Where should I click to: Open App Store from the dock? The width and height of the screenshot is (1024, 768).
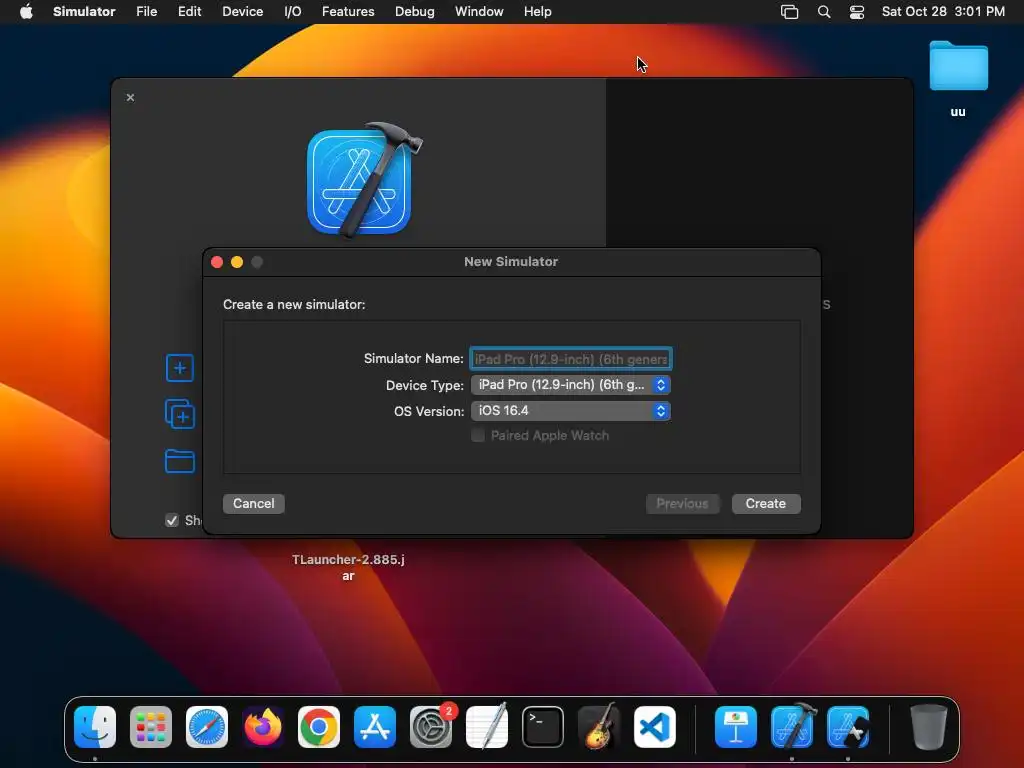[375, 727]
